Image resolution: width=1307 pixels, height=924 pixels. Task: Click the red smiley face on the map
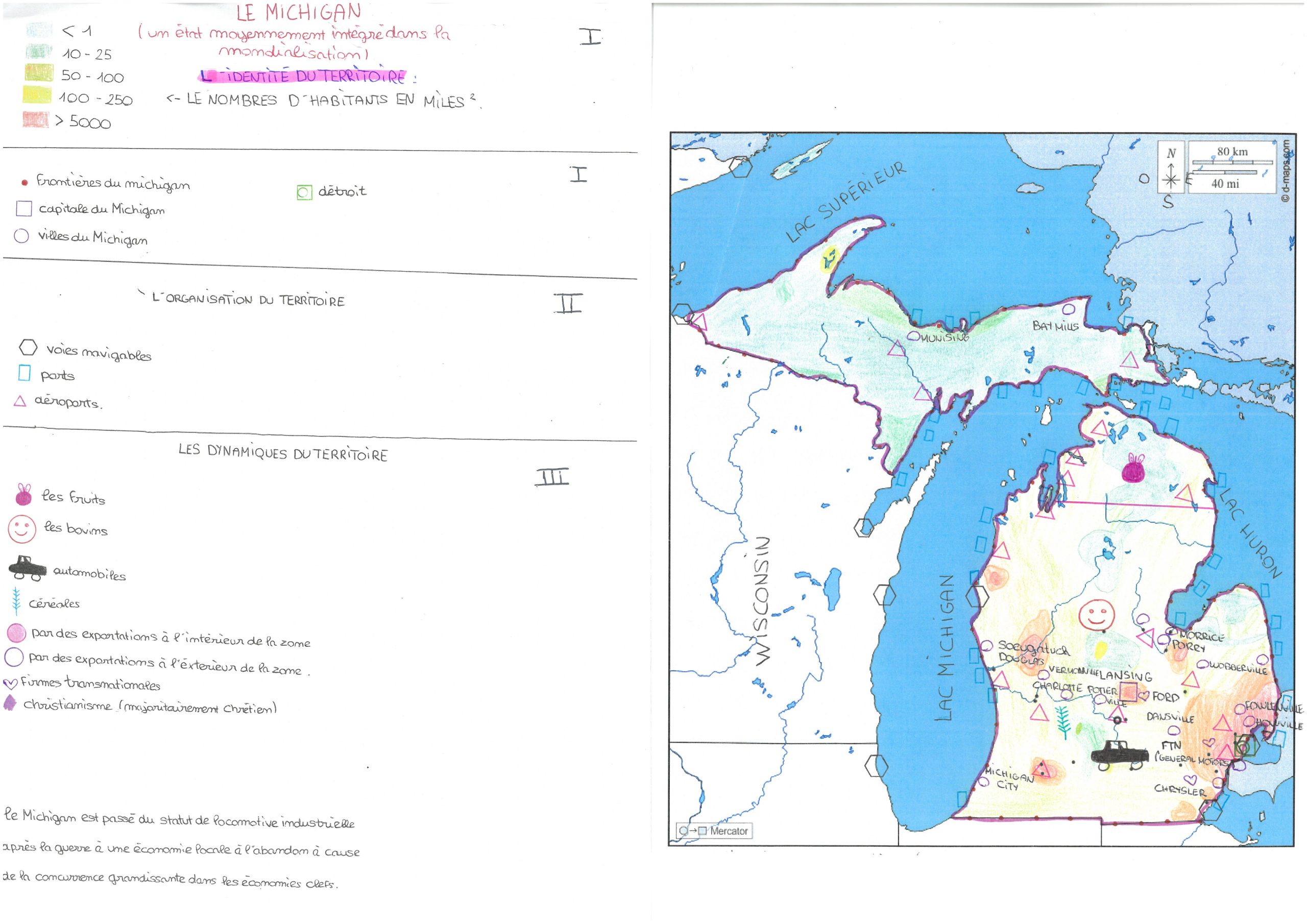[x=1096, y=615]
